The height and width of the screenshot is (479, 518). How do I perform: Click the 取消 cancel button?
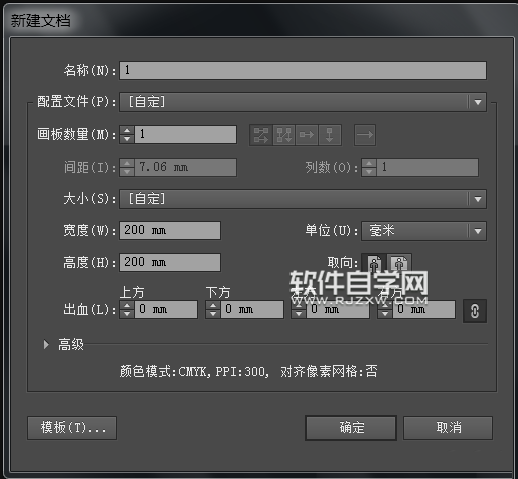[x=448, y=428]
